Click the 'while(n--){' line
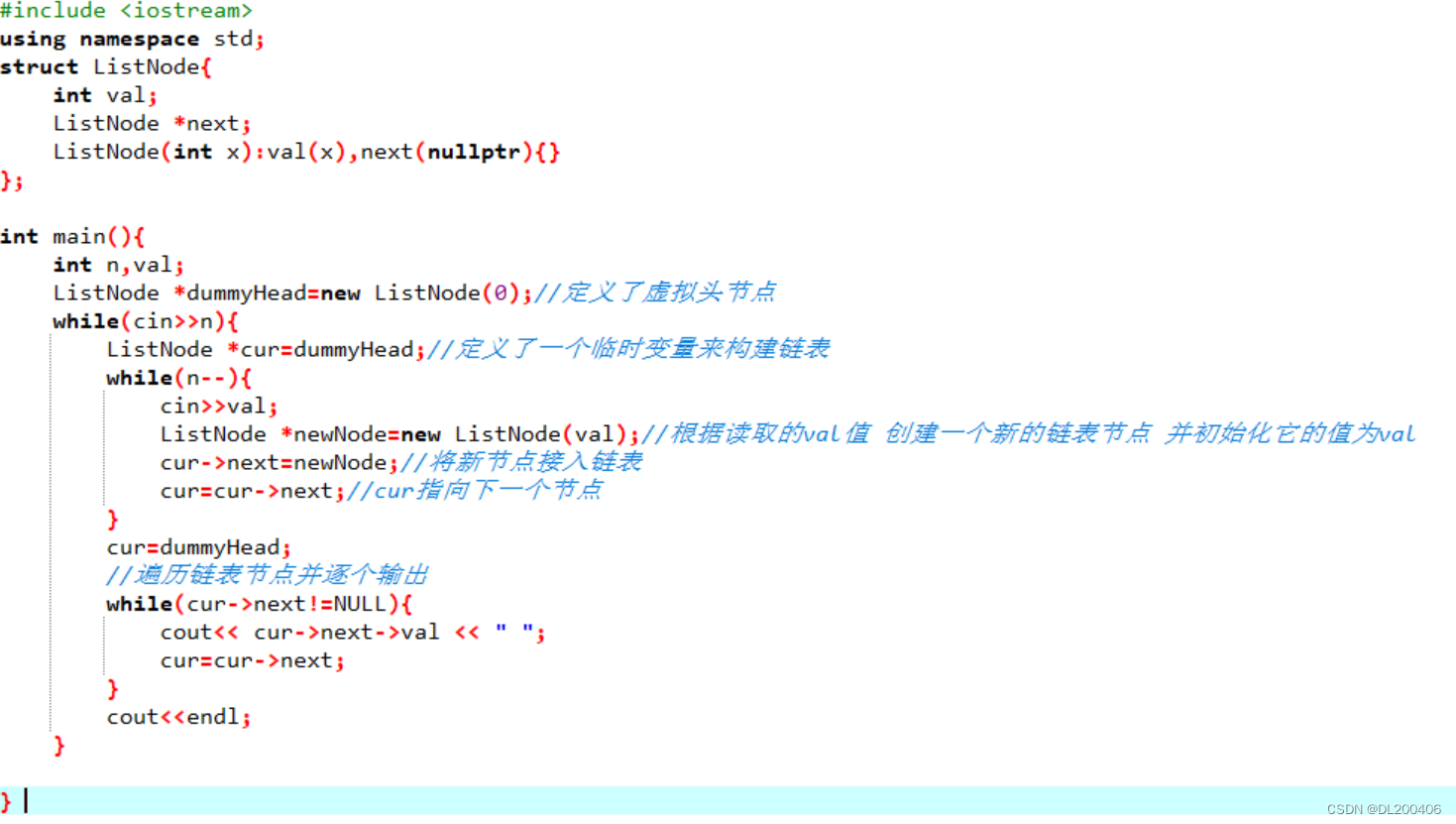 [178, 378]
